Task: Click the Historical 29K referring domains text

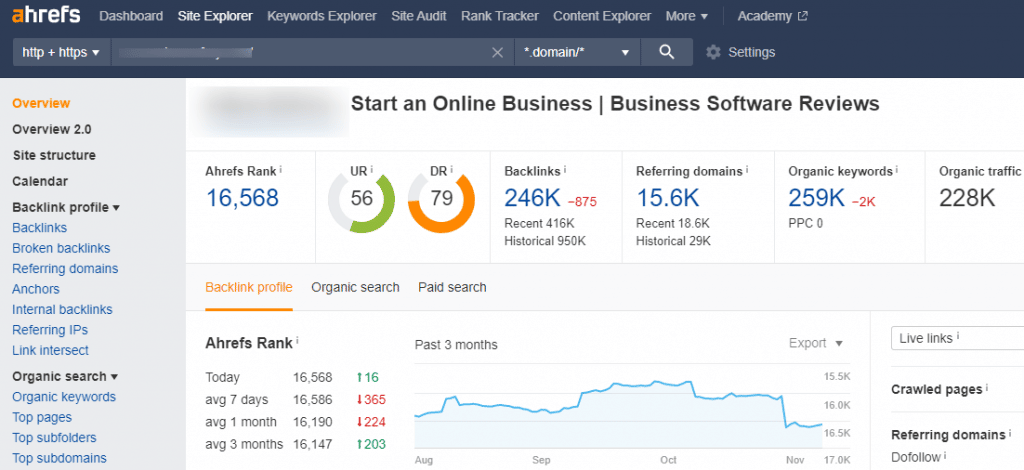Action: pyautogui.click(x=673, y=241)
